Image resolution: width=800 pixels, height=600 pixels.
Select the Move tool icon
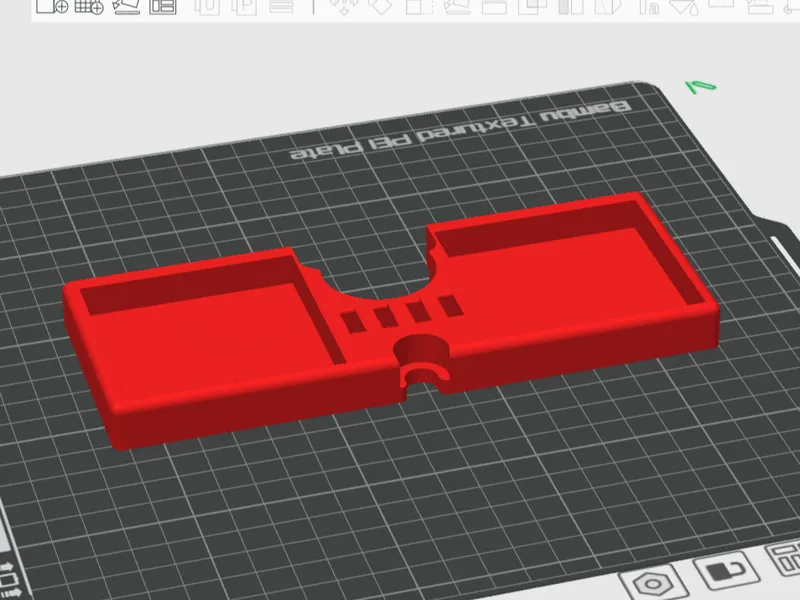click(x=344, y=7)
